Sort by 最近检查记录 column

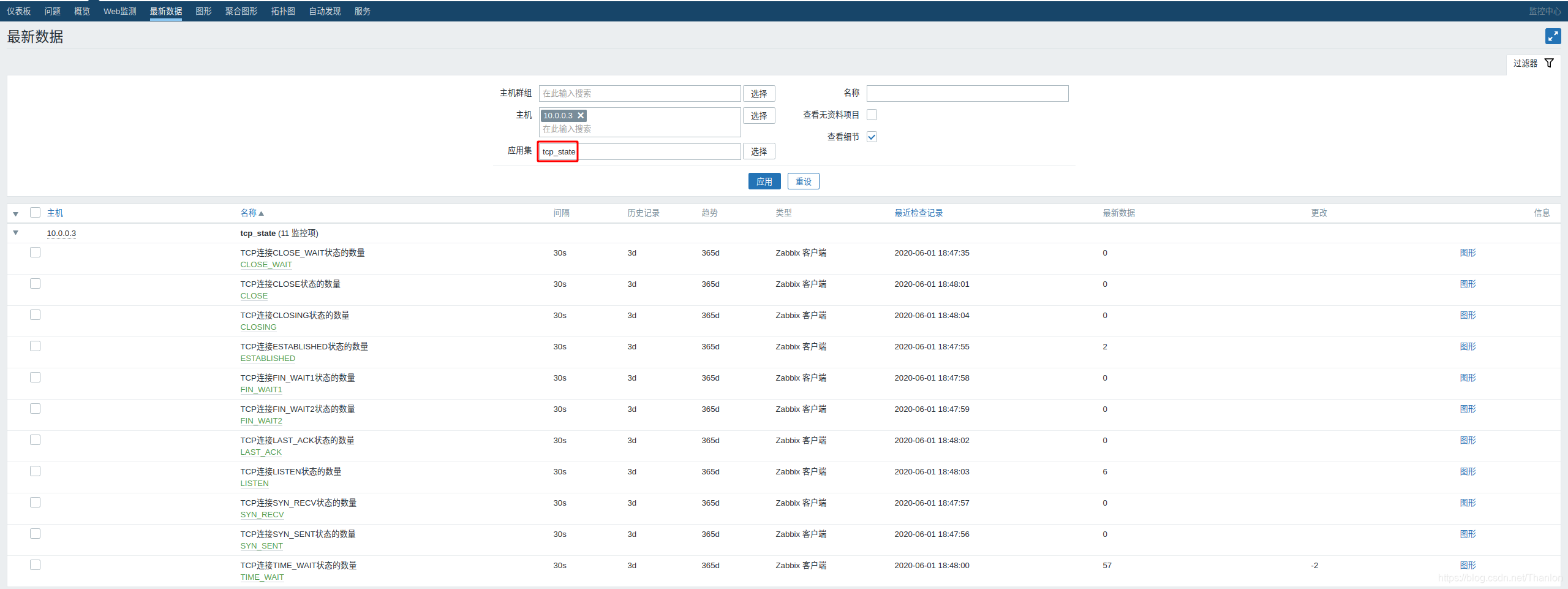(918, 213)
